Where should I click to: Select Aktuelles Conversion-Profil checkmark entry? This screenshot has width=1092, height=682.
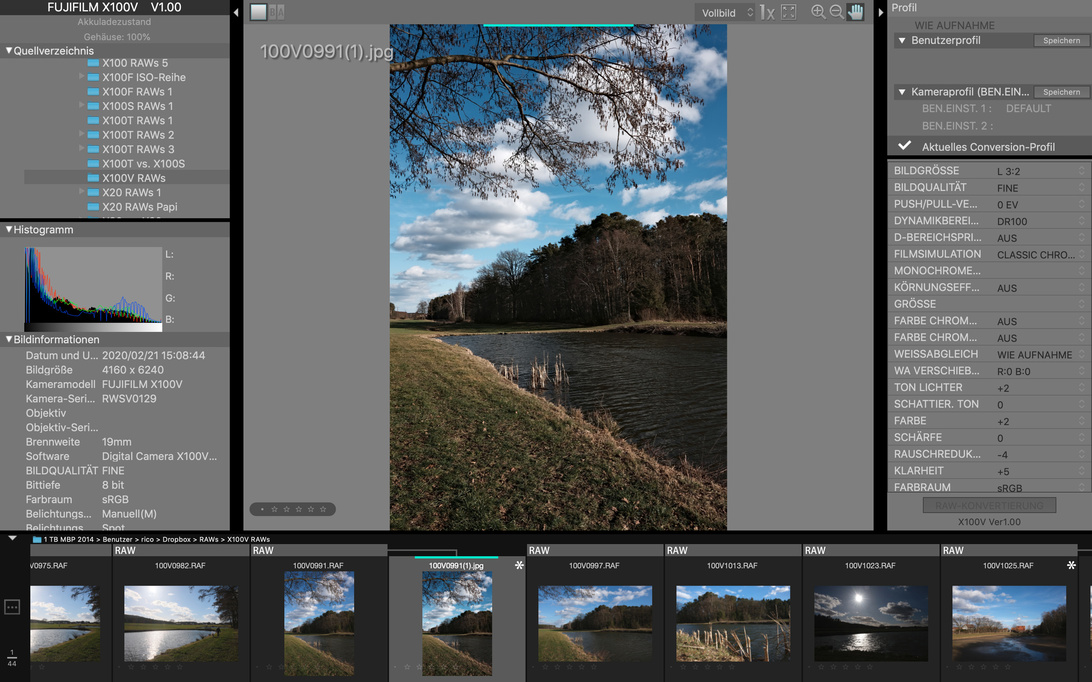point(987,147)
